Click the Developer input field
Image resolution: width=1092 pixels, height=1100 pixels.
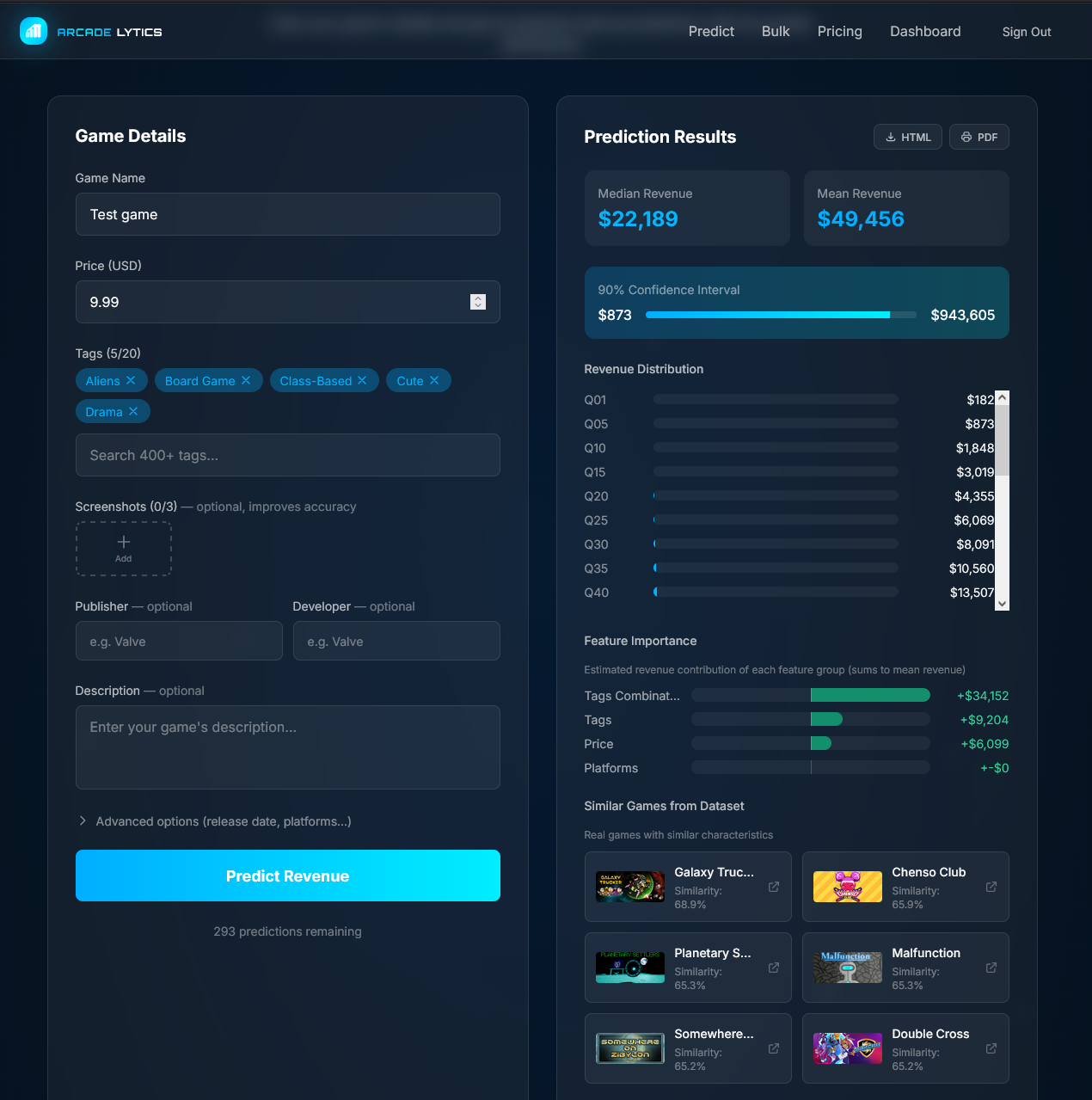396,641
